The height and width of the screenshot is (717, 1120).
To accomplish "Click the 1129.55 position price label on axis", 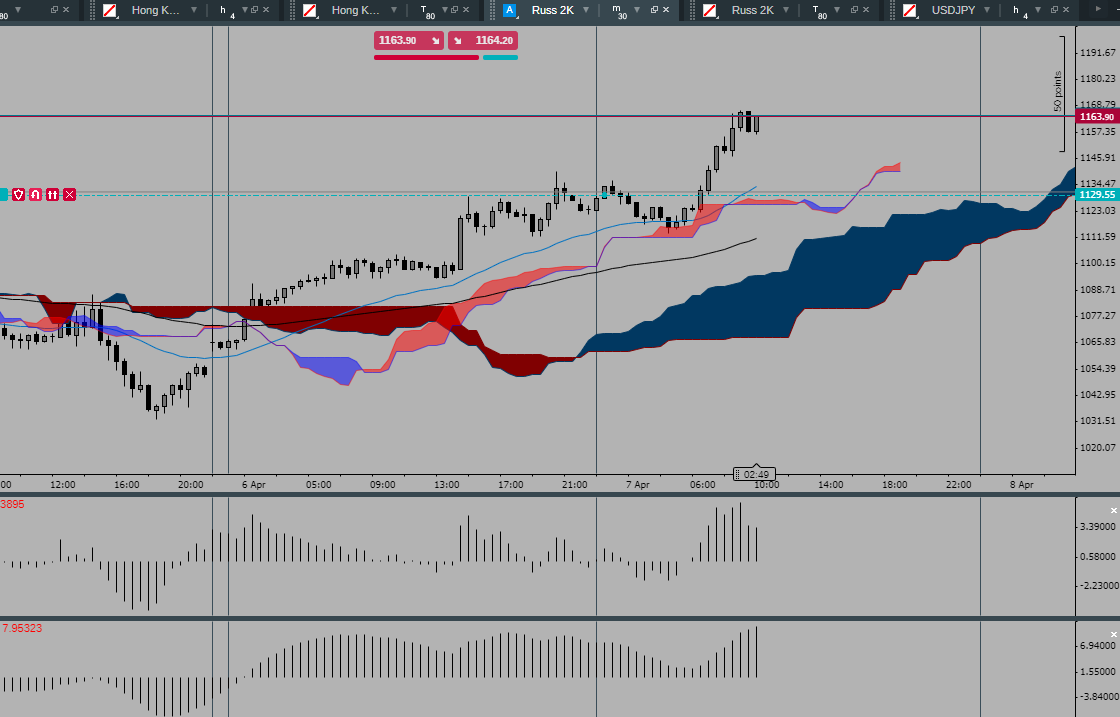I will (x=1096, y=194).
